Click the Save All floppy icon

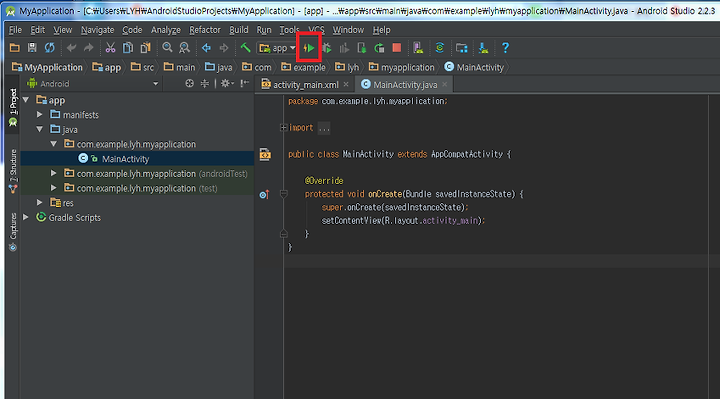pyautogui.click(x=32, y=48)
